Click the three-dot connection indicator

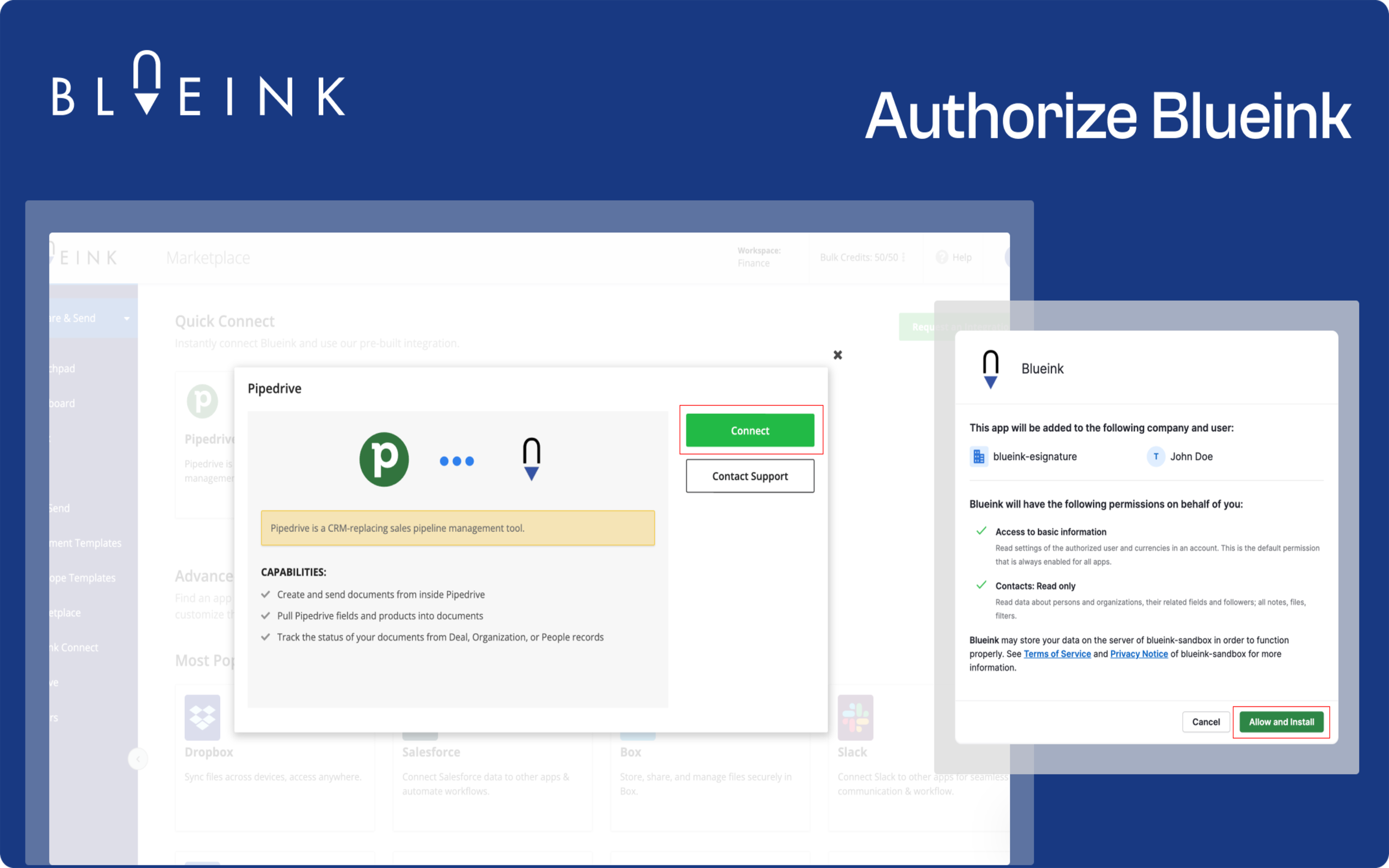click(x=457, y=461)
